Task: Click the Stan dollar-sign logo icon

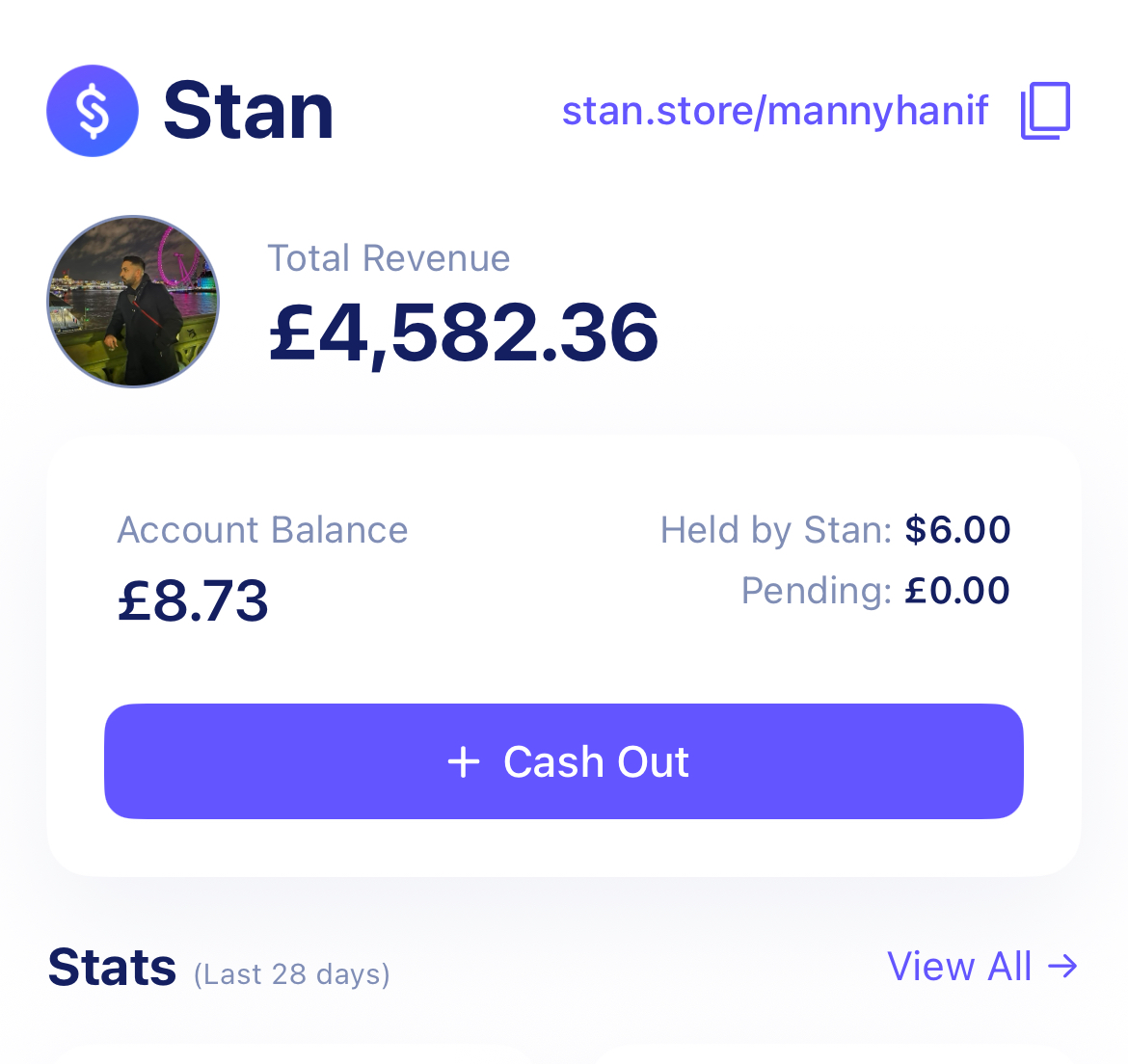Action: click(93, 111)
